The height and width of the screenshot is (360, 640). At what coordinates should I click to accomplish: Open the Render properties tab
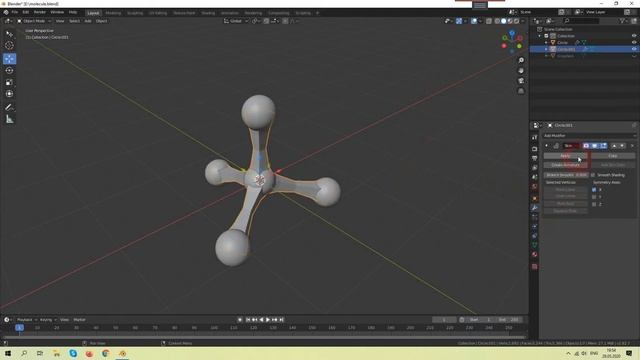tap(535, 149)
